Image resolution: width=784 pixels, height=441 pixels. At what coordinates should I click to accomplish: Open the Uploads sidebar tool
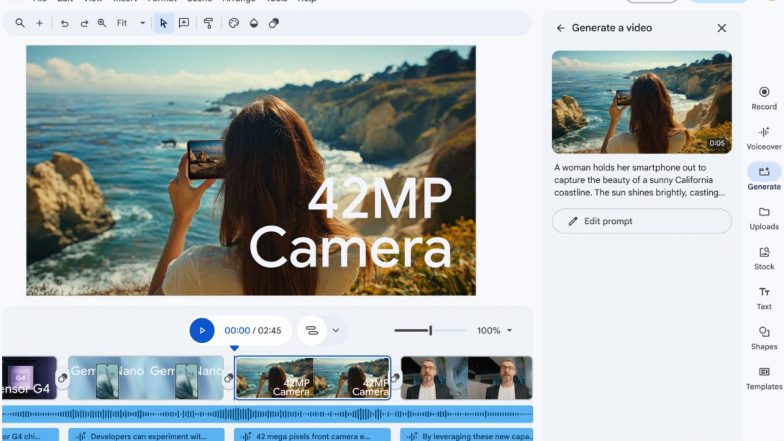point(764,218)
